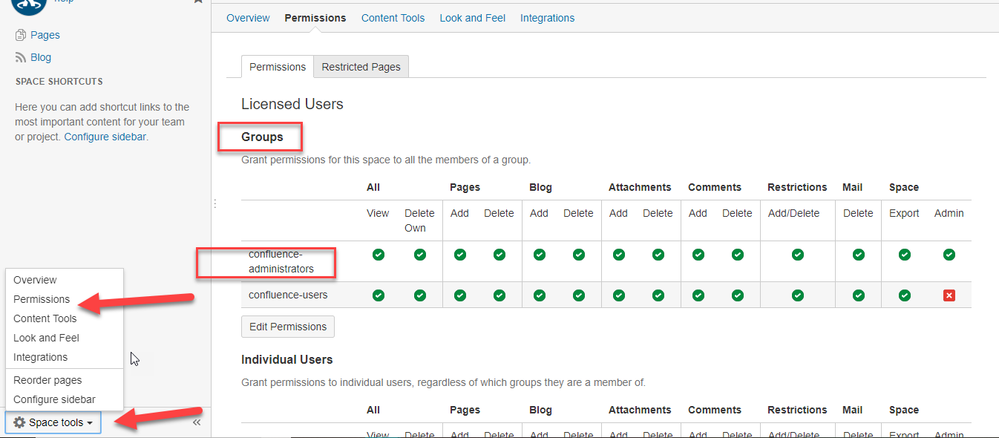The width and height of the screenshot is (999, 438).
Task: Go to Content Tools top tab
Action: coord(393,18)
